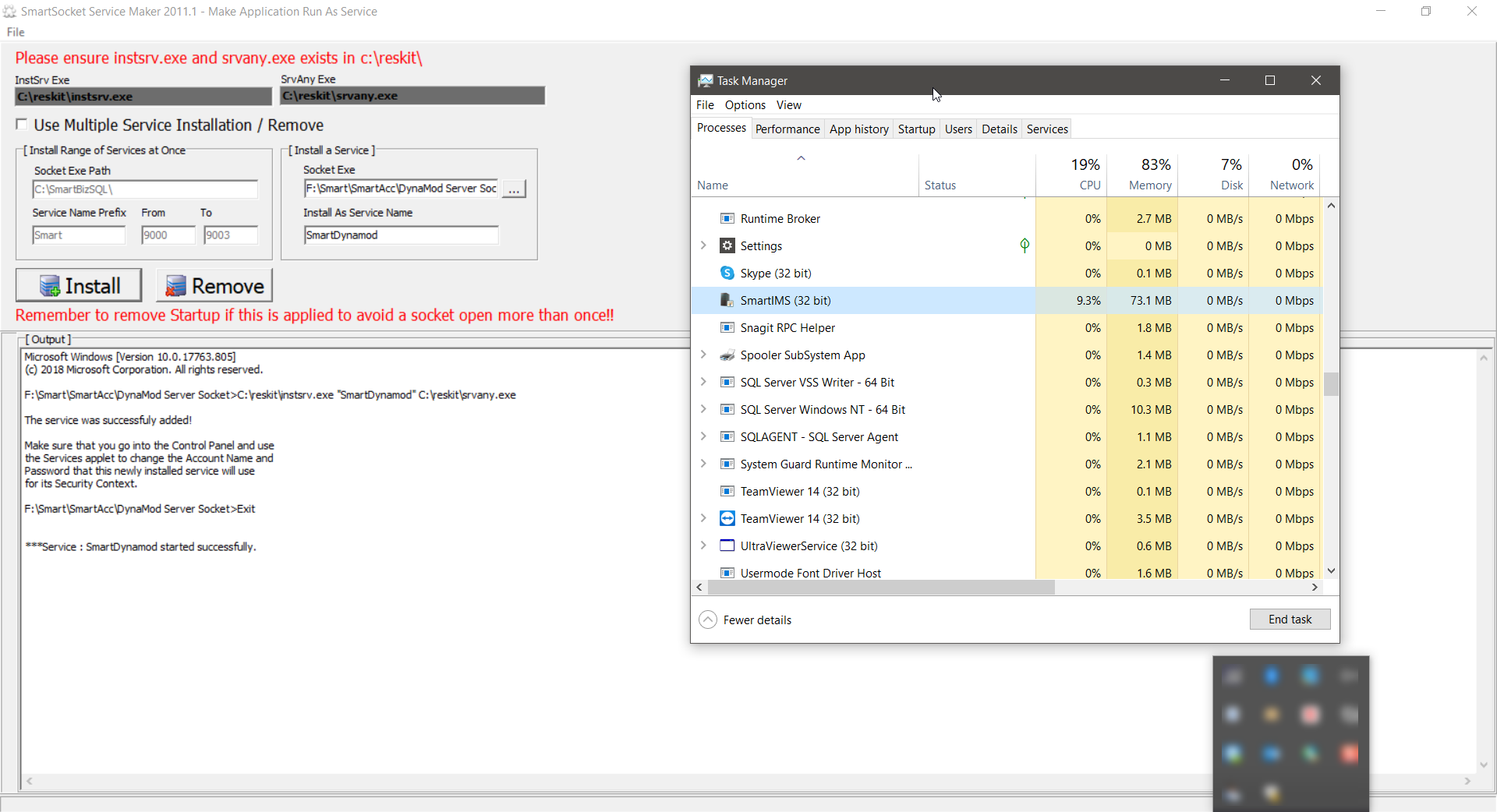Switch to the Users tab
Viewport: 1497px width, 812px height.
point(958,129)
